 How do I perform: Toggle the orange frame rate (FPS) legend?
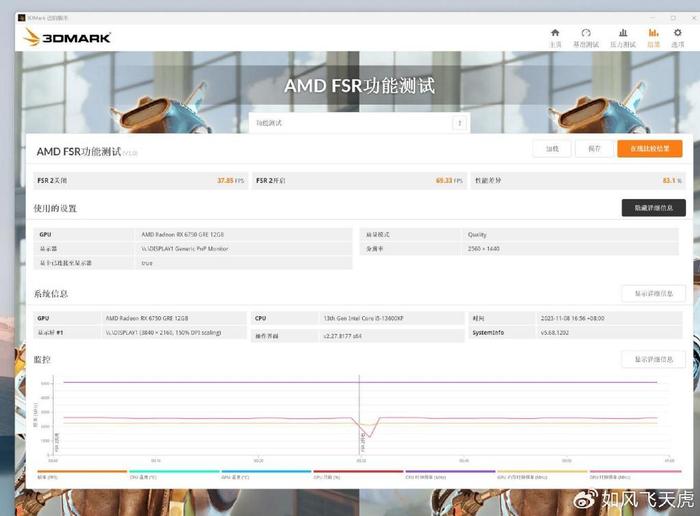click(x=82, y=474)
